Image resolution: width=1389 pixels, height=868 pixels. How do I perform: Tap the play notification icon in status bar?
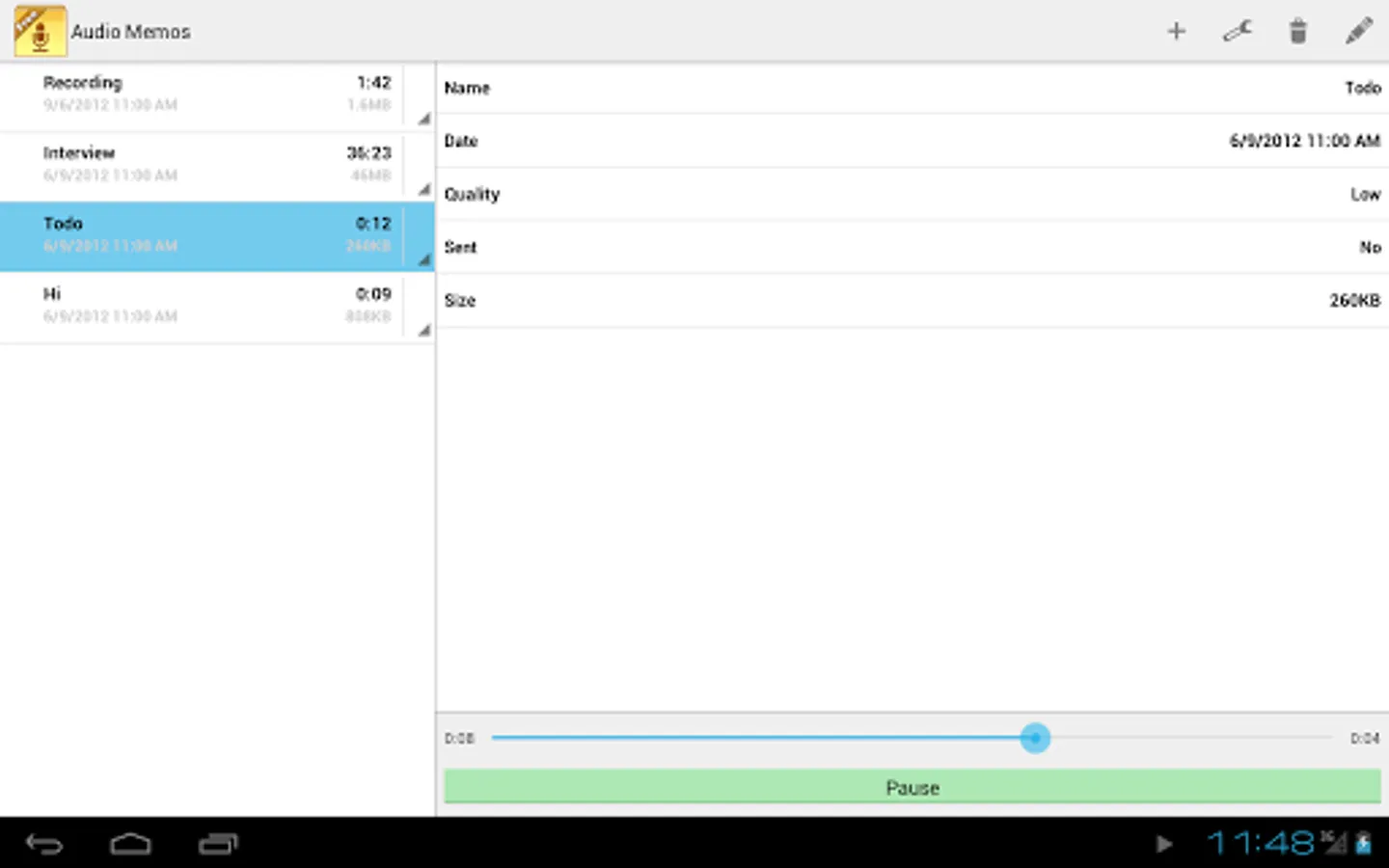coord(1164,844)
